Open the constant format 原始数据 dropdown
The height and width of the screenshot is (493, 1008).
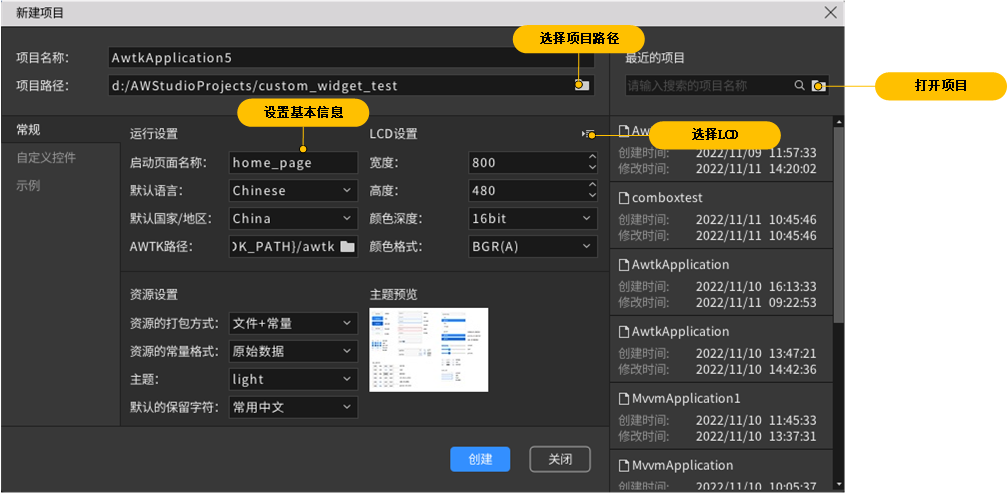point(293,352)
